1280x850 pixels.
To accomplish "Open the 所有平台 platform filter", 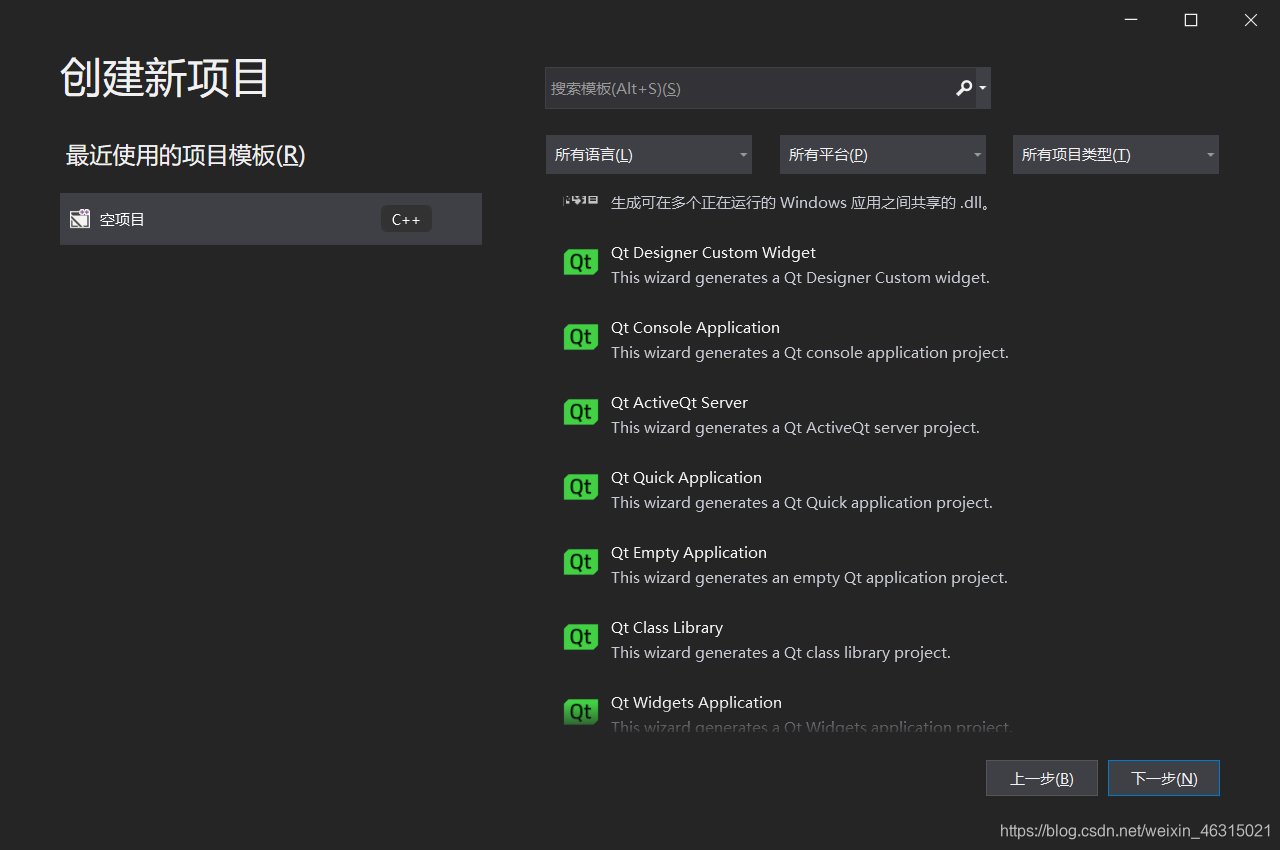I will point(883,155).
